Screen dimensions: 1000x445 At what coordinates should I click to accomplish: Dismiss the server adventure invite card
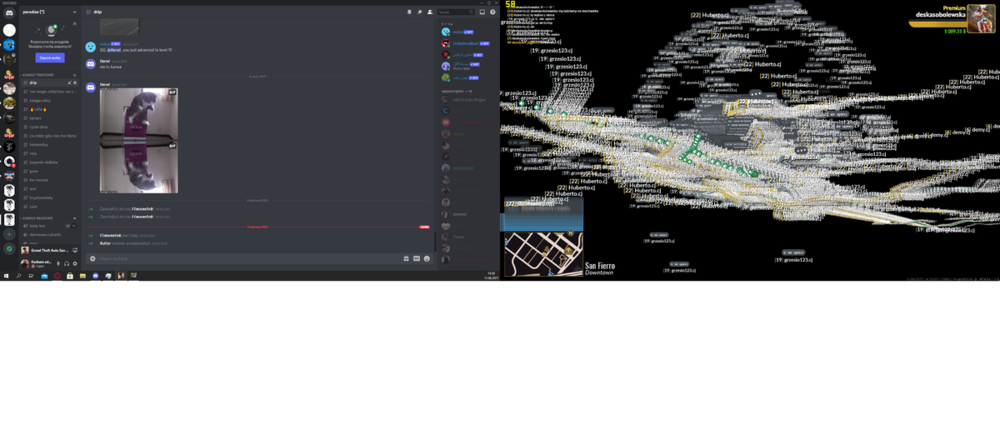click(75, 24)
